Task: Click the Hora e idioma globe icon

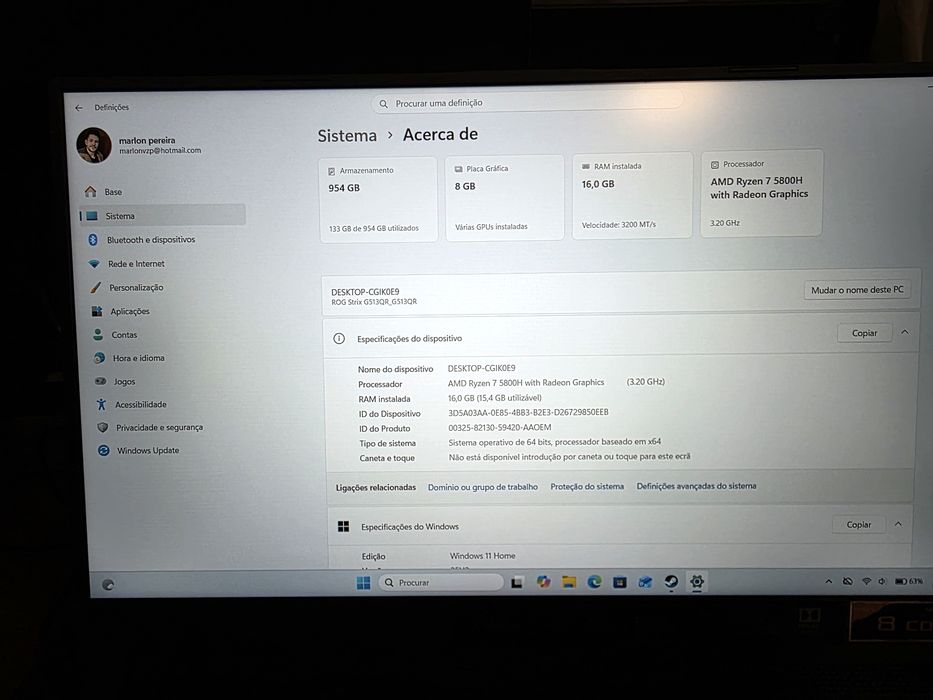Action: tap(99, 358)
